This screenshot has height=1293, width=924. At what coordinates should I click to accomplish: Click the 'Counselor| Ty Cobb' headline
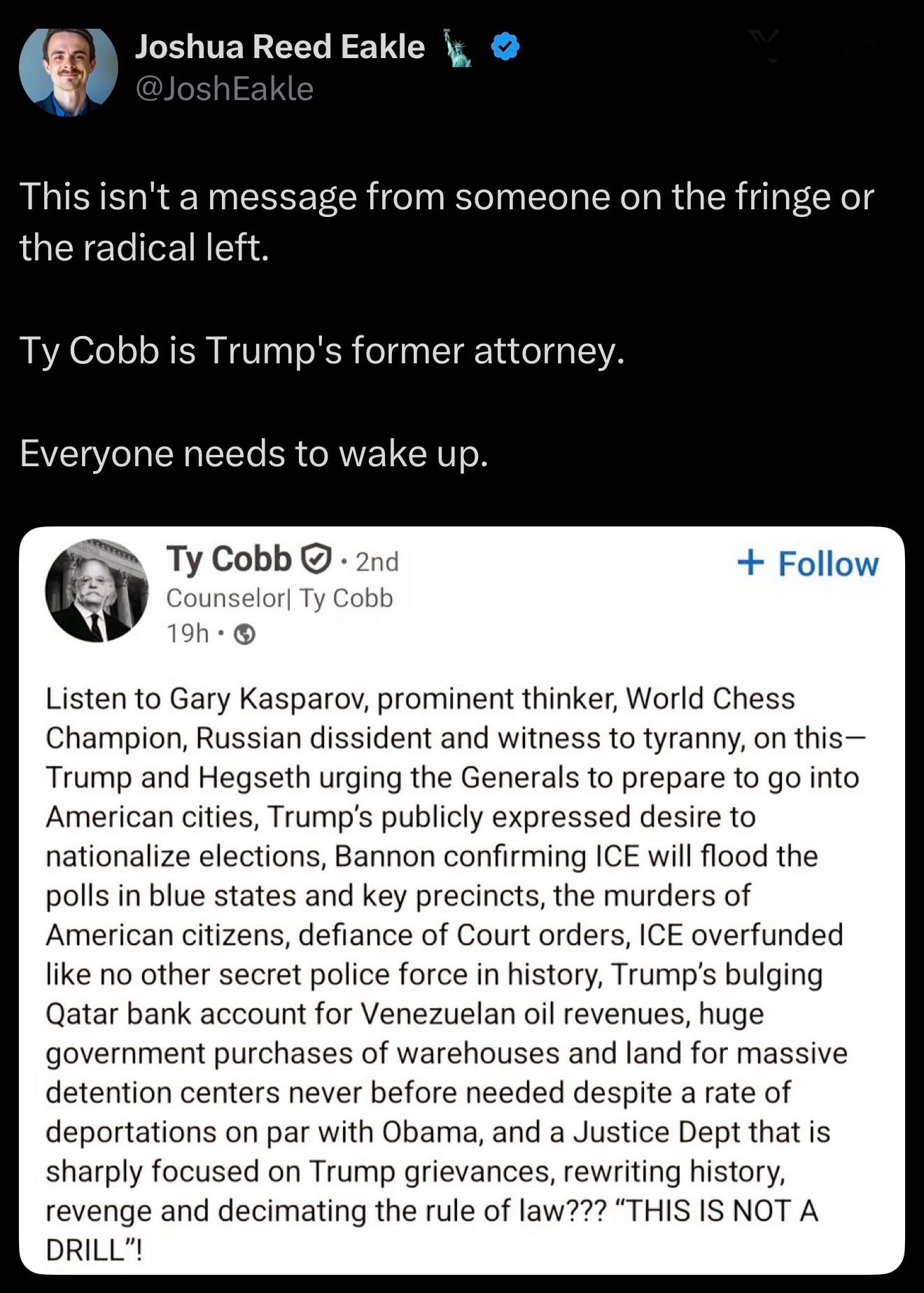click(279, 599)
